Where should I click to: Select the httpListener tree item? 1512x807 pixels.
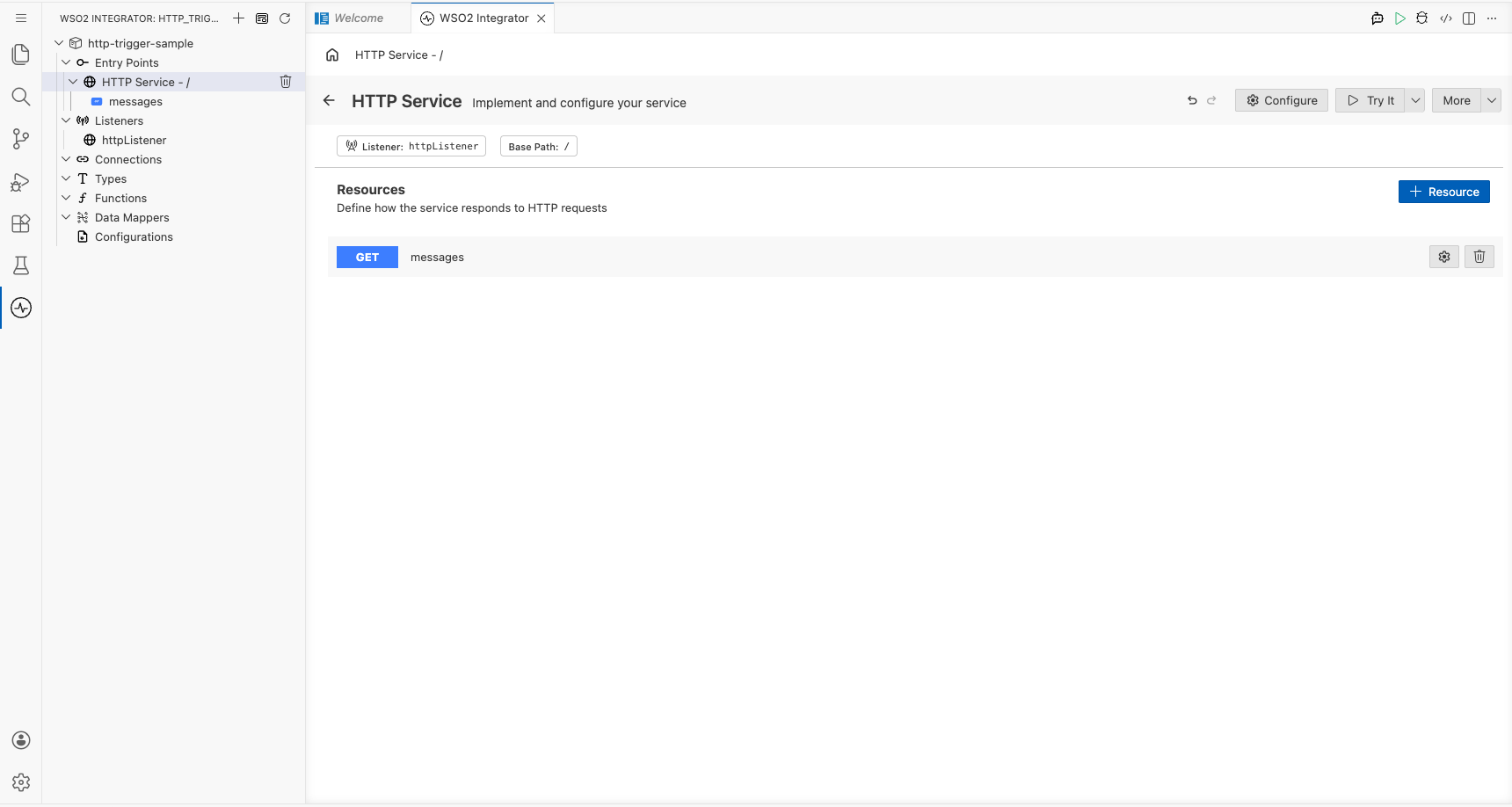(x=134, y=140)
